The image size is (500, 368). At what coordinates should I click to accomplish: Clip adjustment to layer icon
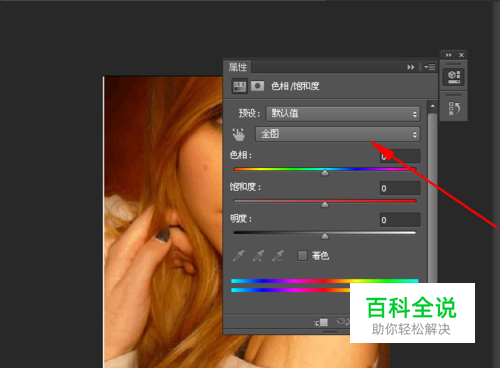[321, 322]
